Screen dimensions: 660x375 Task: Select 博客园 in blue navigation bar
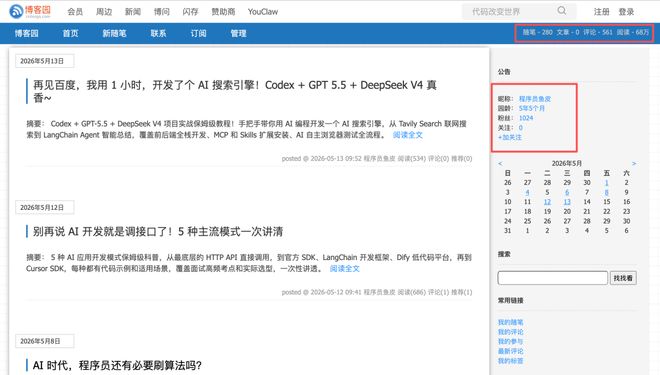27,33
